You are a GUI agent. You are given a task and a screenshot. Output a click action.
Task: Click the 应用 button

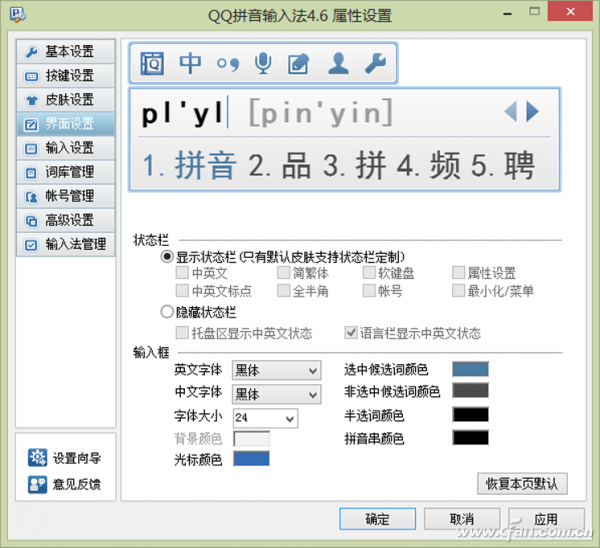coord(546,519)
